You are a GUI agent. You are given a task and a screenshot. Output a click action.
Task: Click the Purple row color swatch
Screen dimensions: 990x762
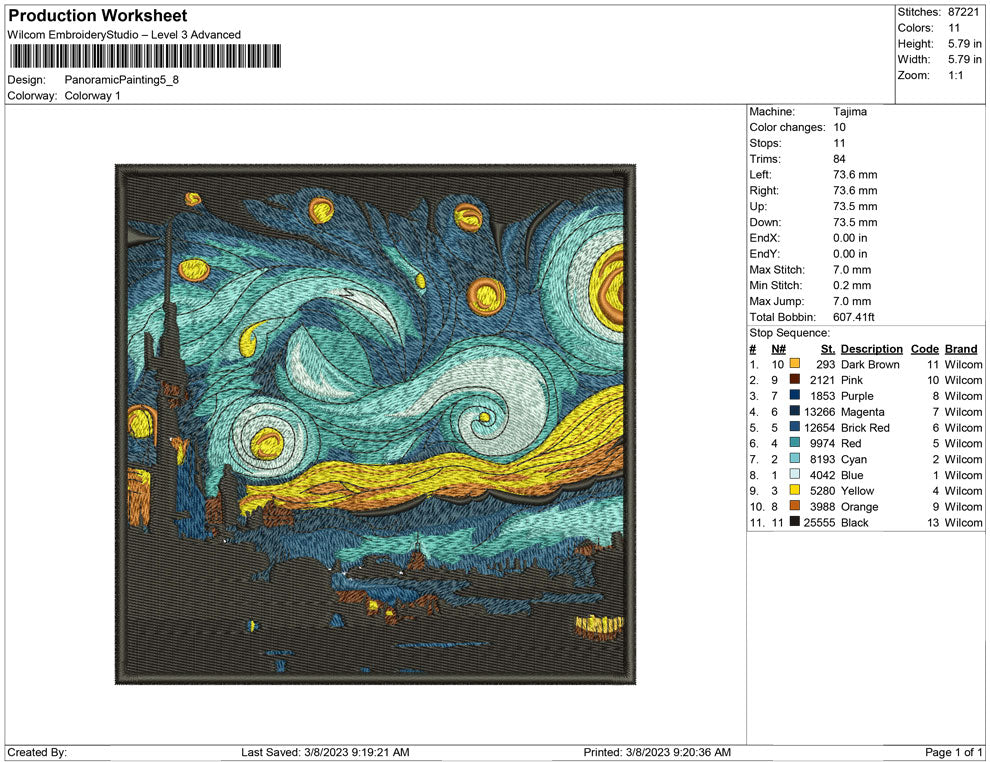tap(795, 395)
